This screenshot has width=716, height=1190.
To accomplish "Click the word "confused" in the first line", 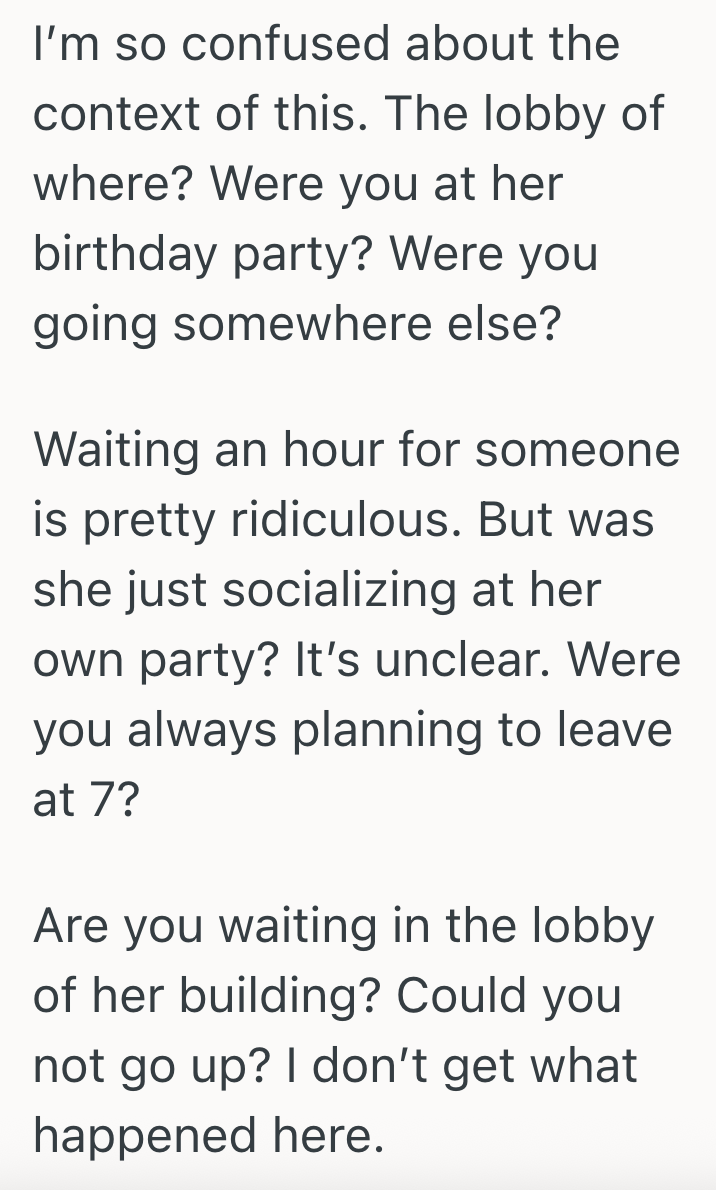I will click(x=254, y=45).
